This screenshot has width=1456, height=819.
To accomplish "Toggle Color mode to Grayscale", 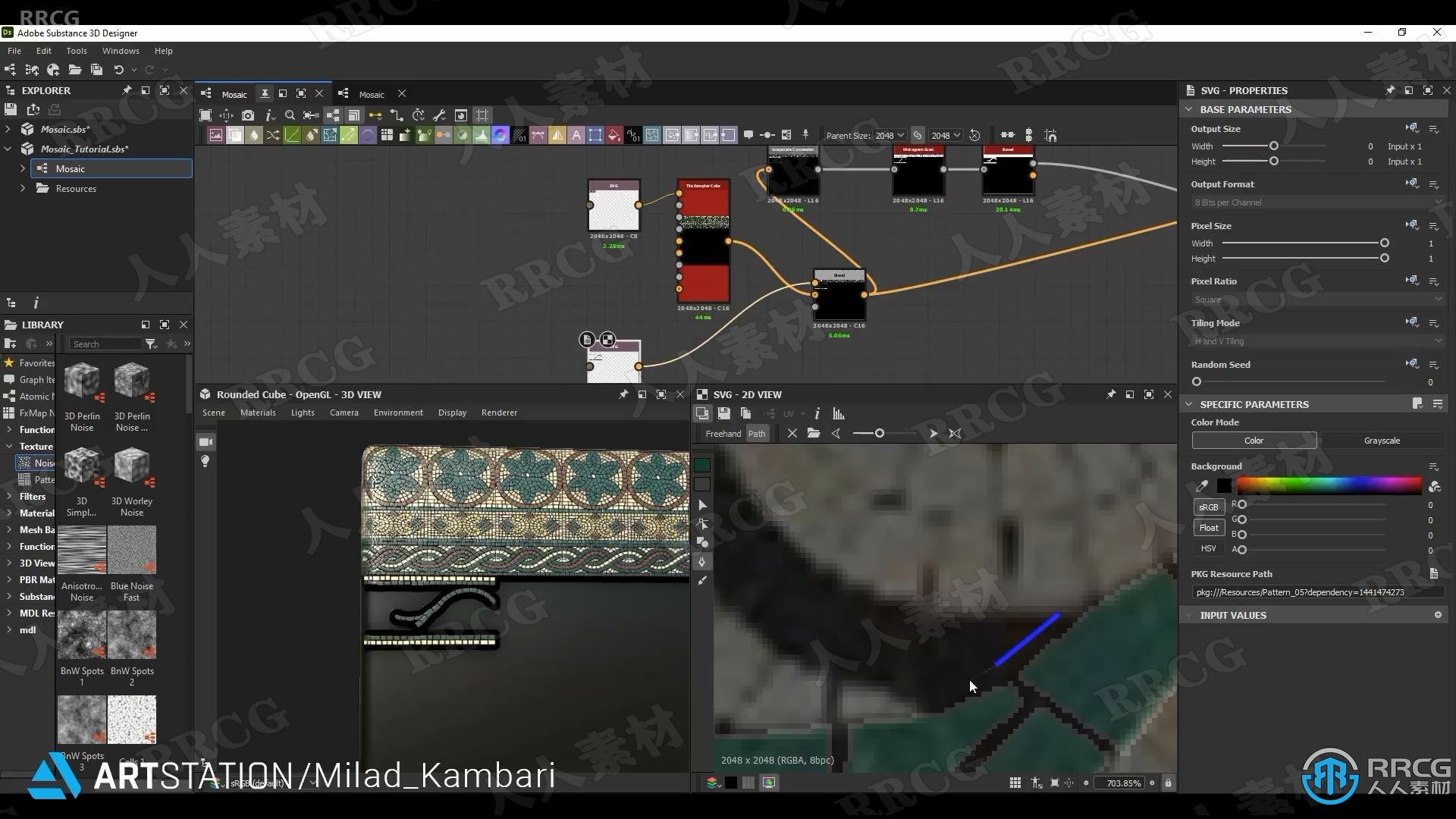I will pos(1381,439).
